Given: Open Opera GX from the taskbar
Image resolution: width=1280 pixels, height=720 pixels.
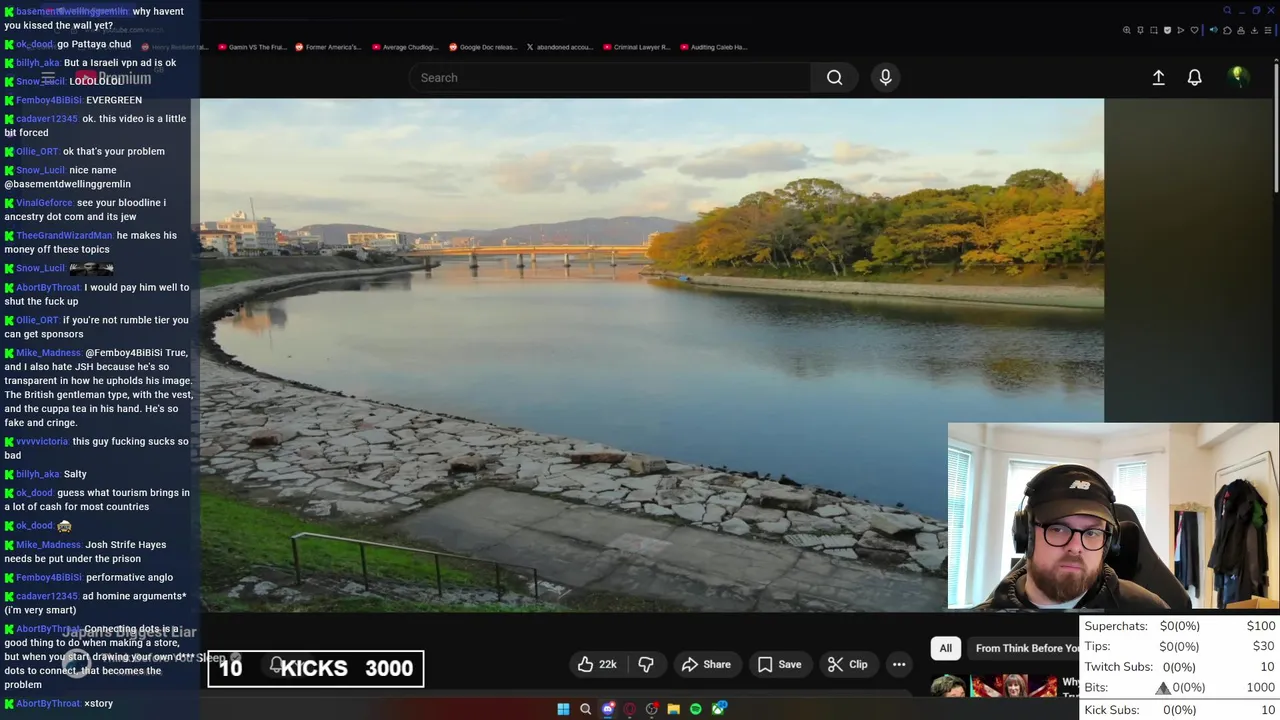Looking at the screenshot, I should [630, 709].
